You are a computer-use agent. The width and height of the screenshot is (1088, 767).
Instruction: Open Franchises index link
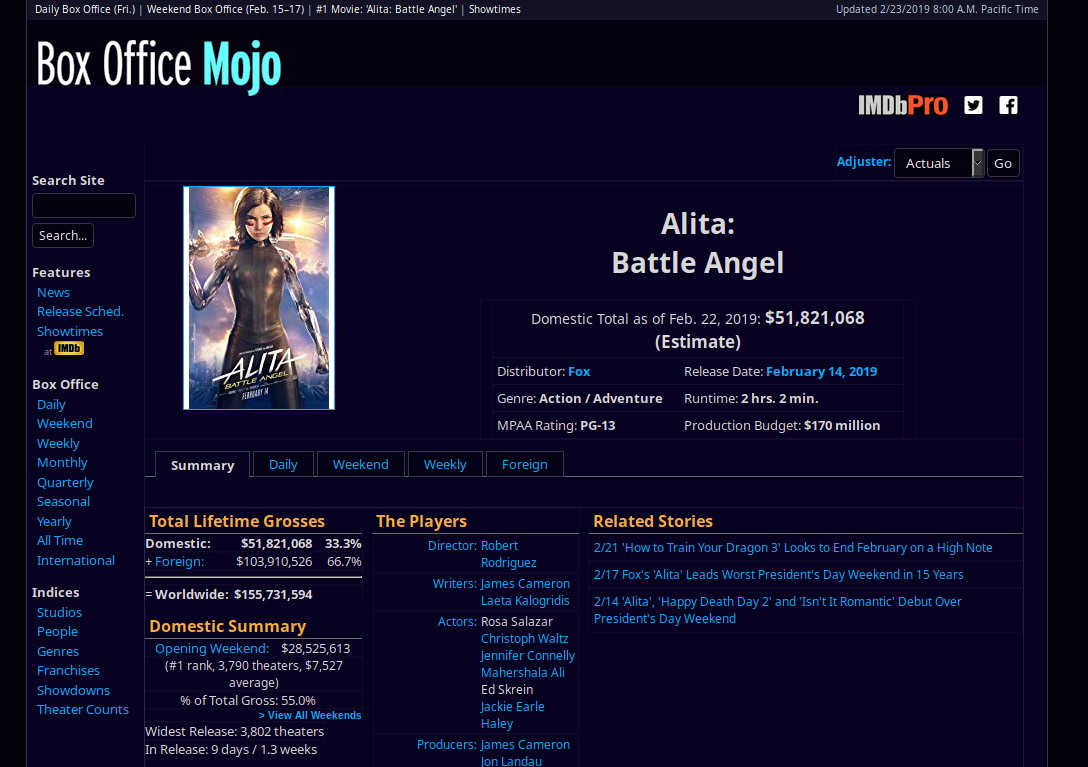(68, 671)
